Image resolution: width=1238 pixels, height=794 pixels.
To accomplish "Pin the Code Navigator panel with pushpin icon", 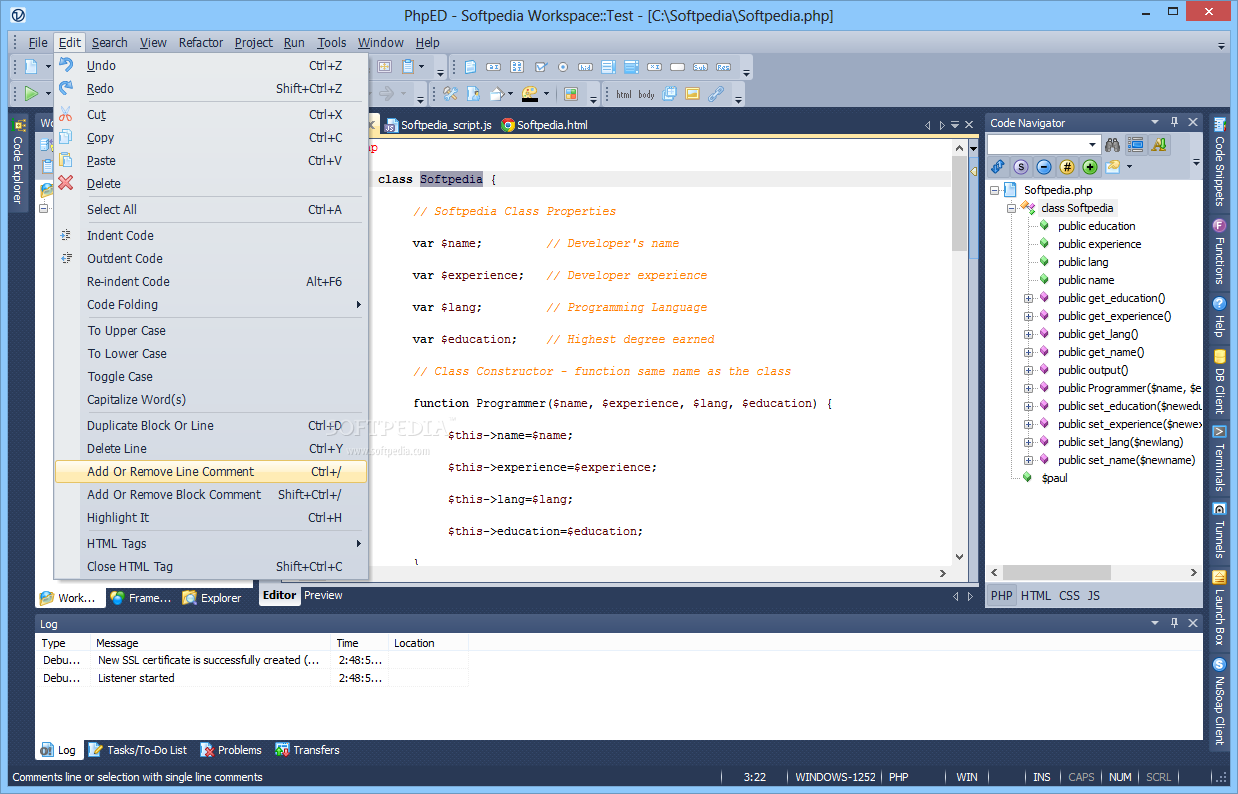I will click(x=1174, y=122).
